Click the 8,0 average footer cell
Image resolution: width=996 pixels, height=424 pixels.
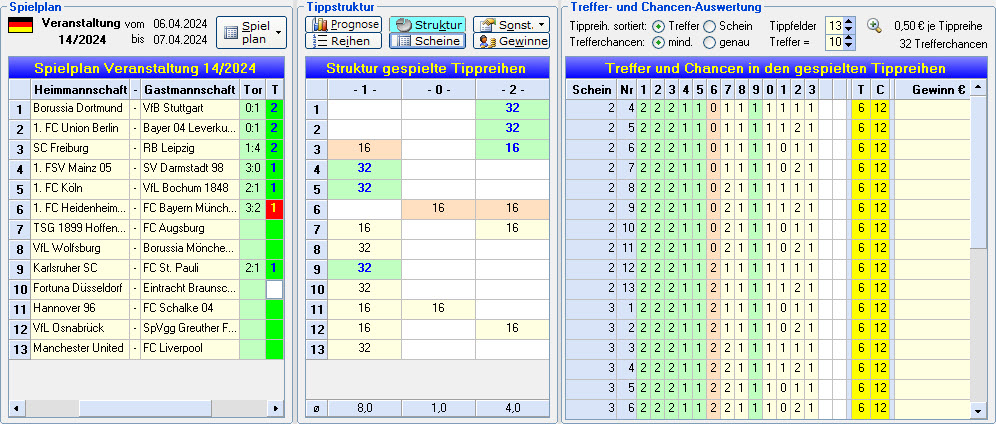pyautogui.click(x=365, y=407)
